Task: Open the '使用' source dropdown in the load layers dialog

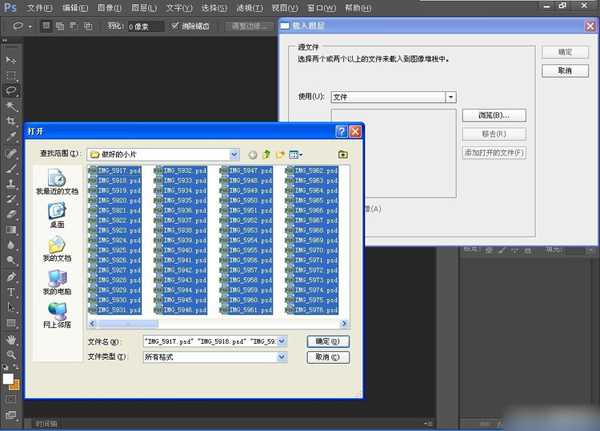Action: coord(451,97)
